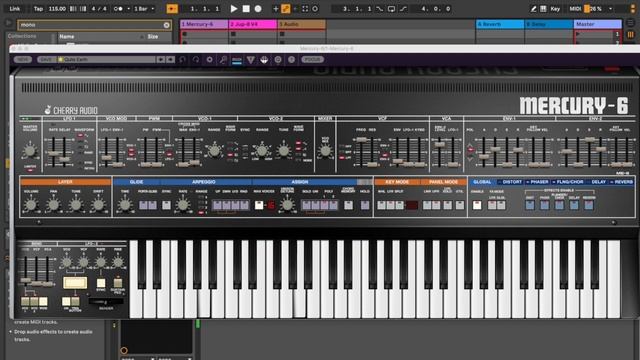This screenshot has width=640, height=360.
Task: Click the SAVE preset button
Action: coord(46,60)
